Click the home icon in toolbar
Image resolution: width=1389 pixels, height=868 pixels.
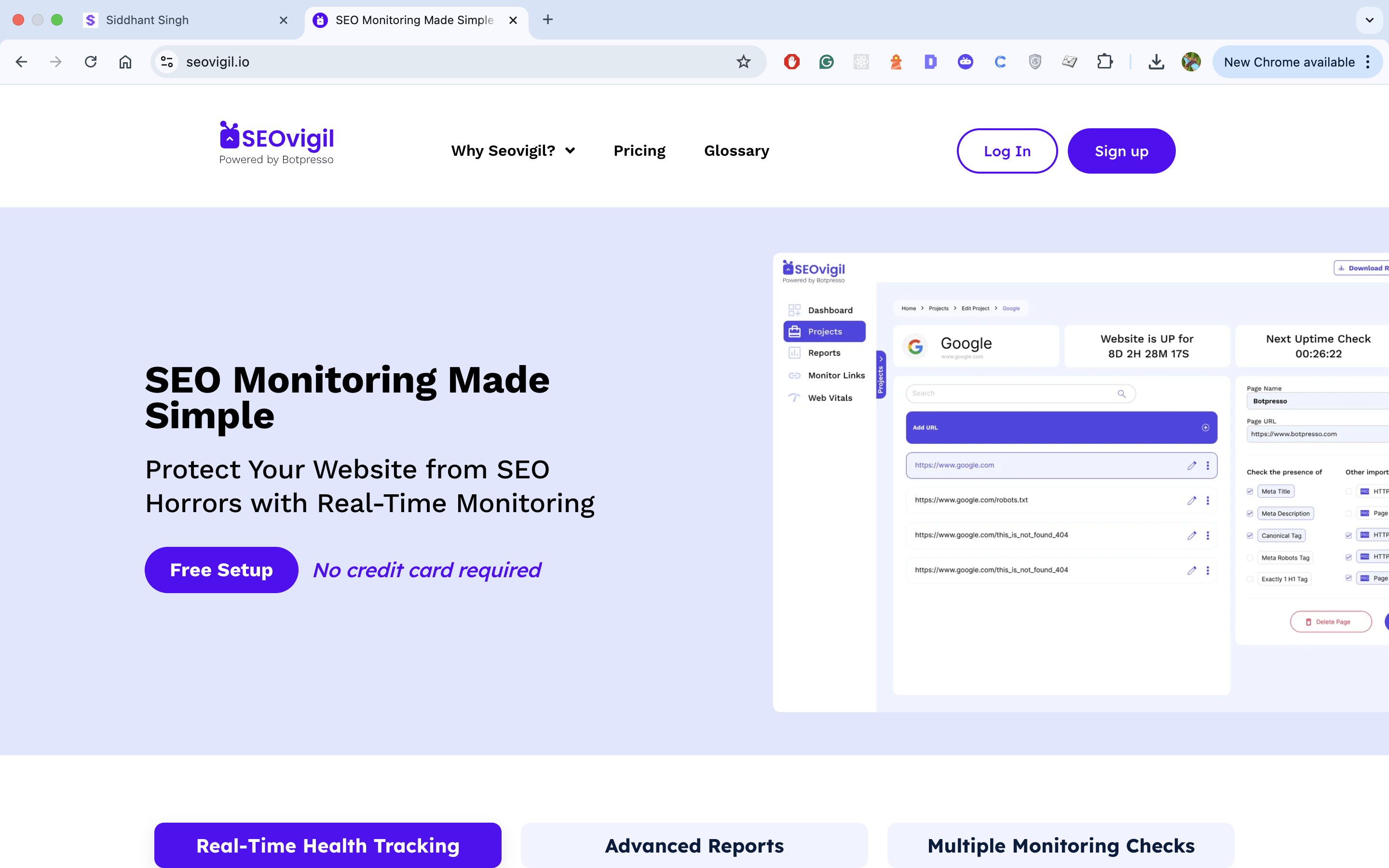[125, 62]
